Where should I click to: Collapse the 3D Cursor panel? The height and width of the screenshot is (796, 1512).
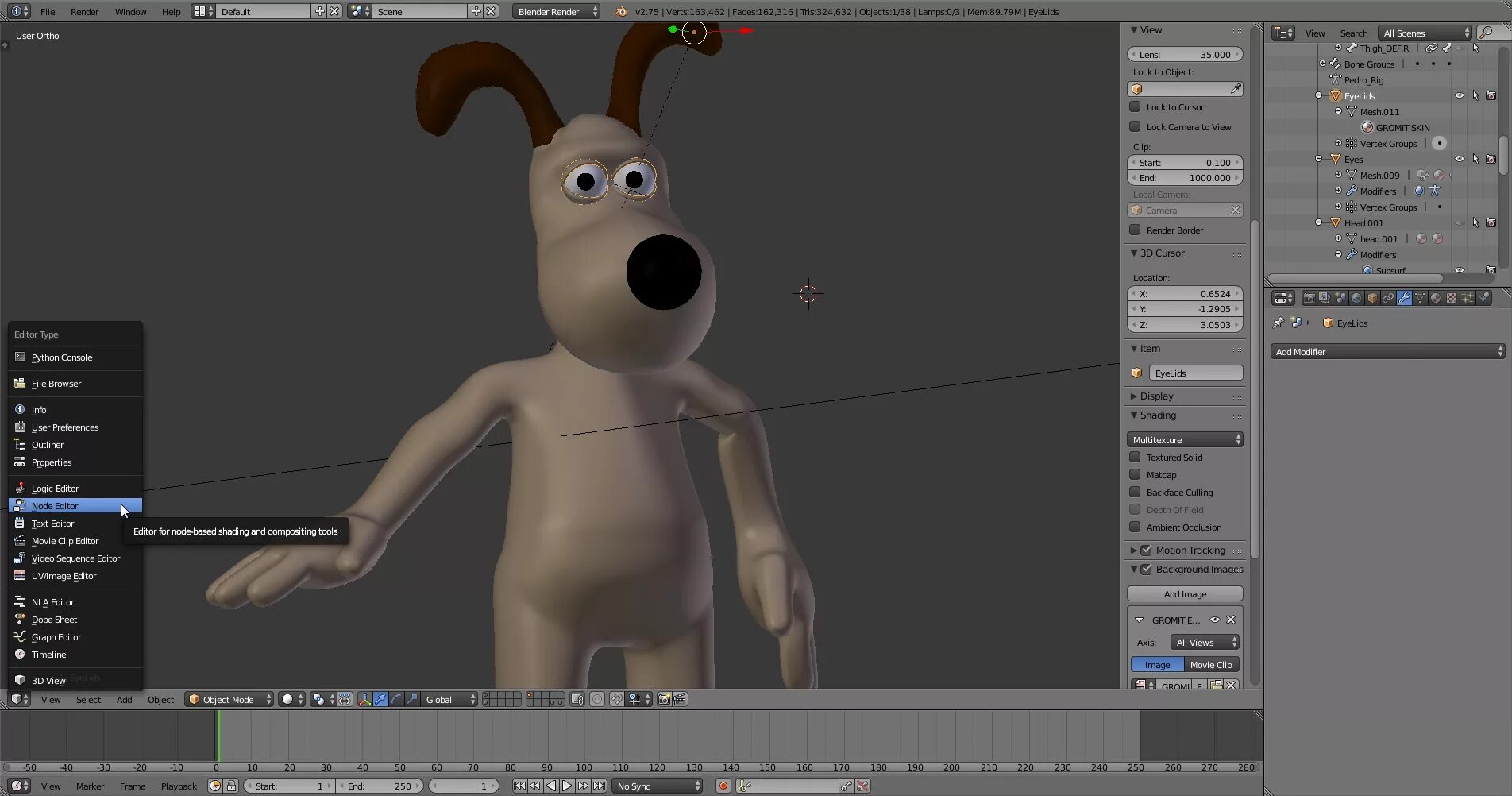click(x=1162, y=253)
